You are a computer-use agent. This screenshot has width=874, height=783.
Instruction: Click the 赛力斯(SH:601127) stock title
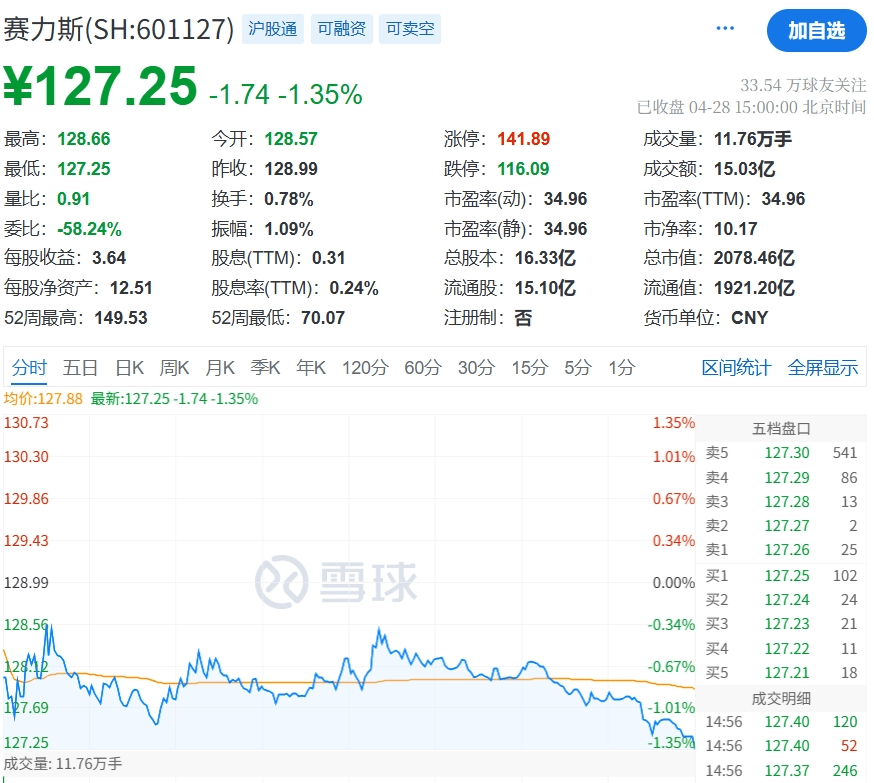coord(119,29)
